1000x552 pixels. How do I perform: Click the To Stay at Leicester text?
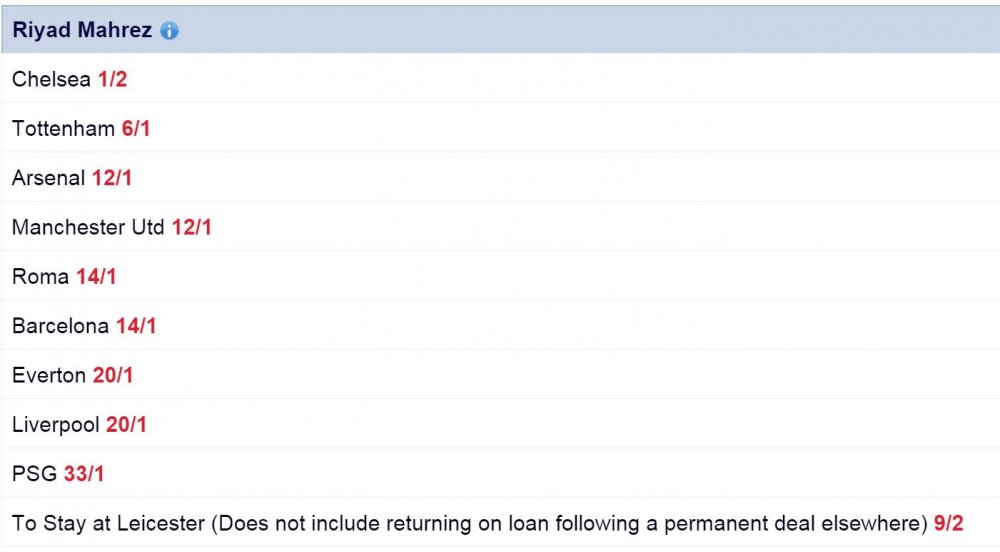[108, 523]
